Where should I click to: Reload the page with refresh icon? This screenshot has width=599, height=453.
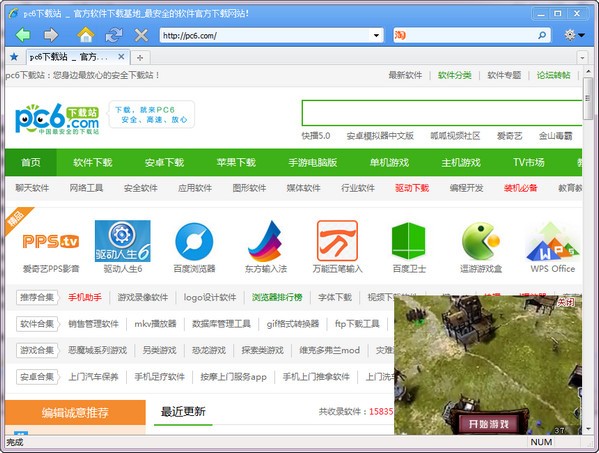pos(114,35)
